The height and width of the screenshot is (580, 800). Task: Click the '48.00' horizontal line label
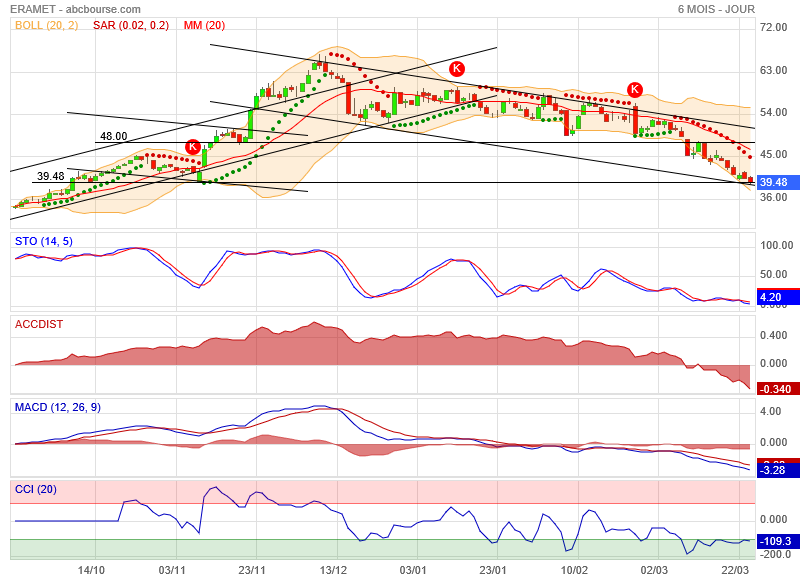click(x=113, y=136)
